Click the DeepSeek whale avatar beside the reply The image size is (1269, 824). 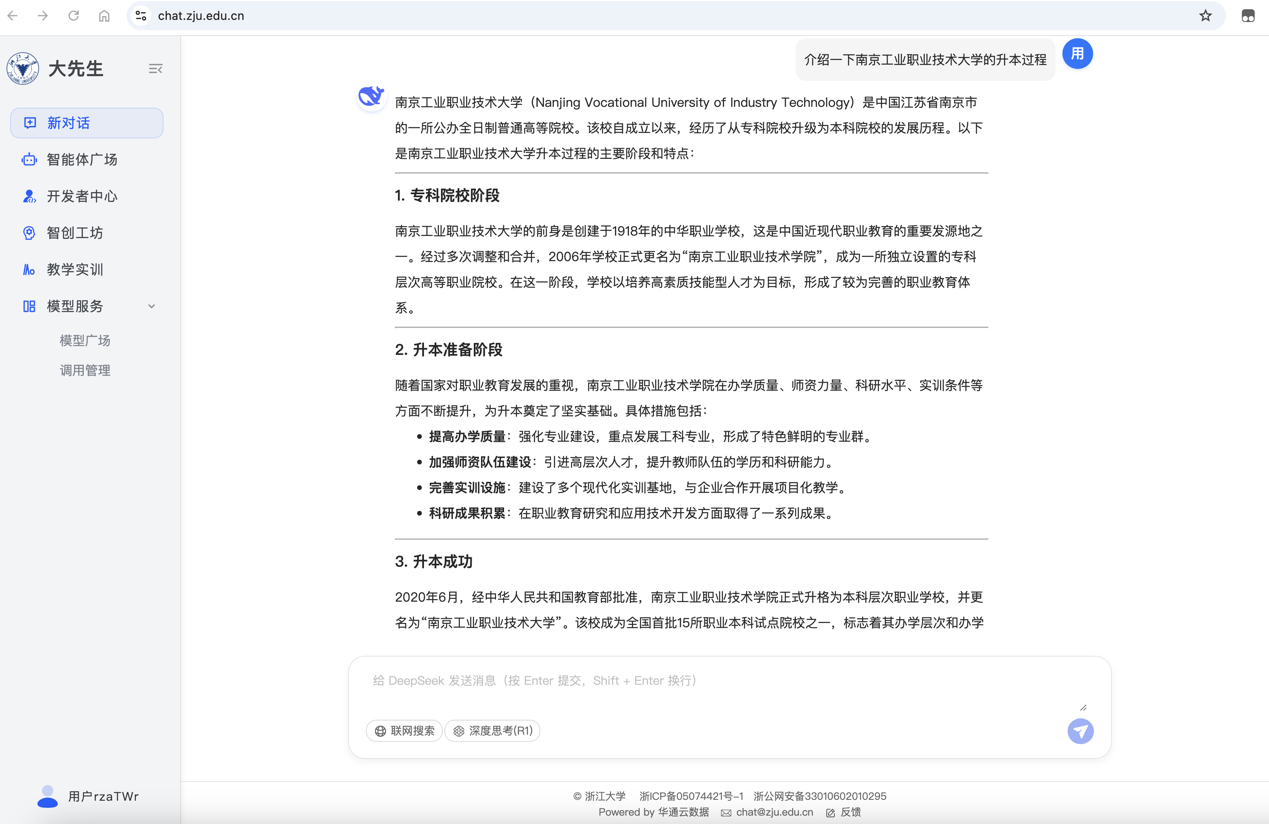[371, 96]
